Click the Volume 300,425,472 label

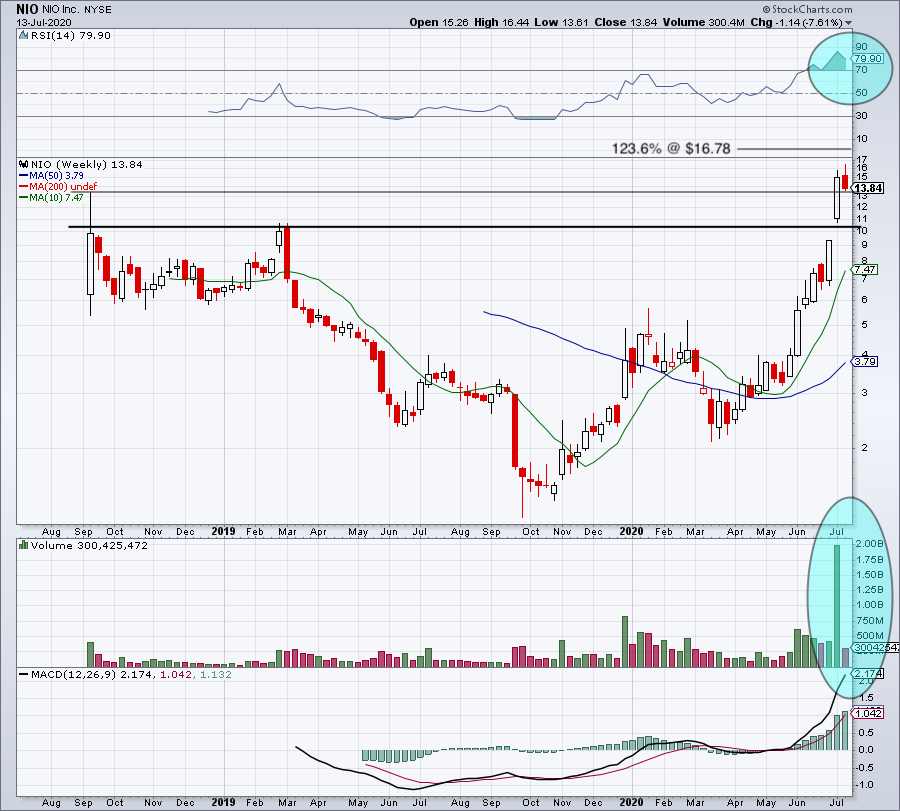89,545
